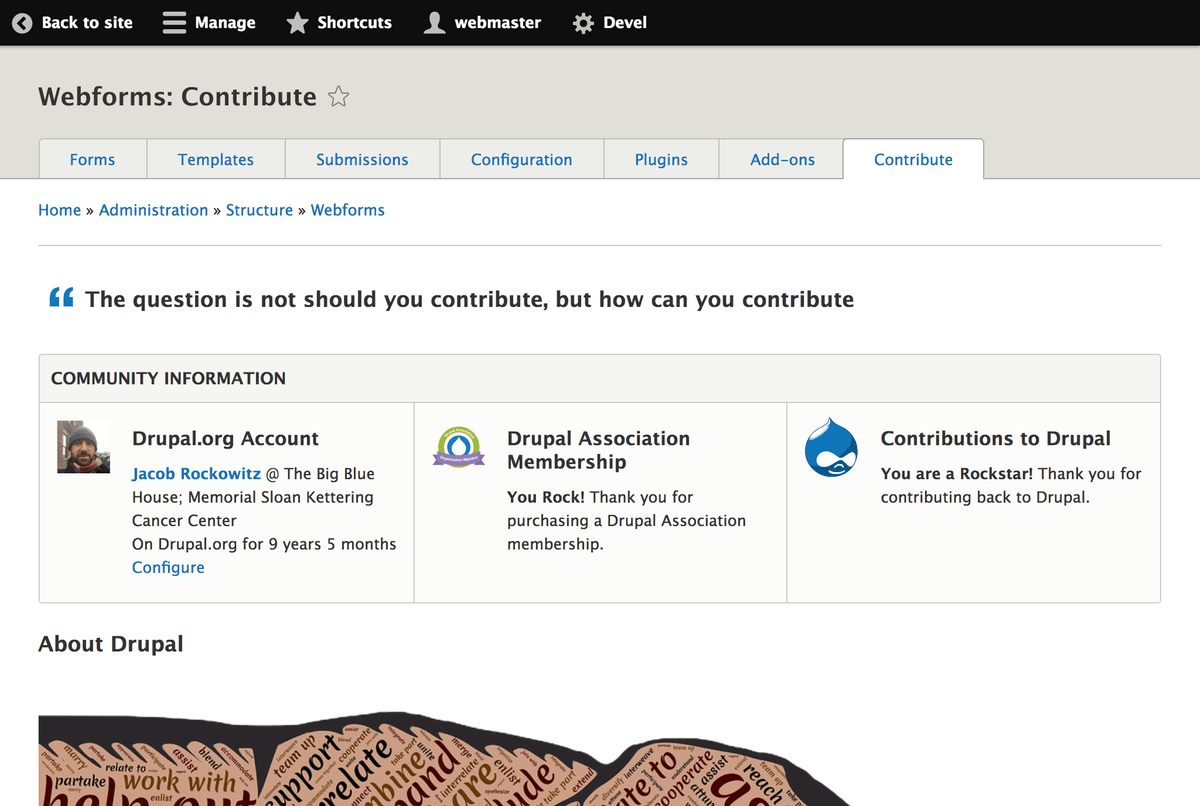Open the Add-ons tab
The height and width of the screenshot is (806, 1200).
click(782, 159)
